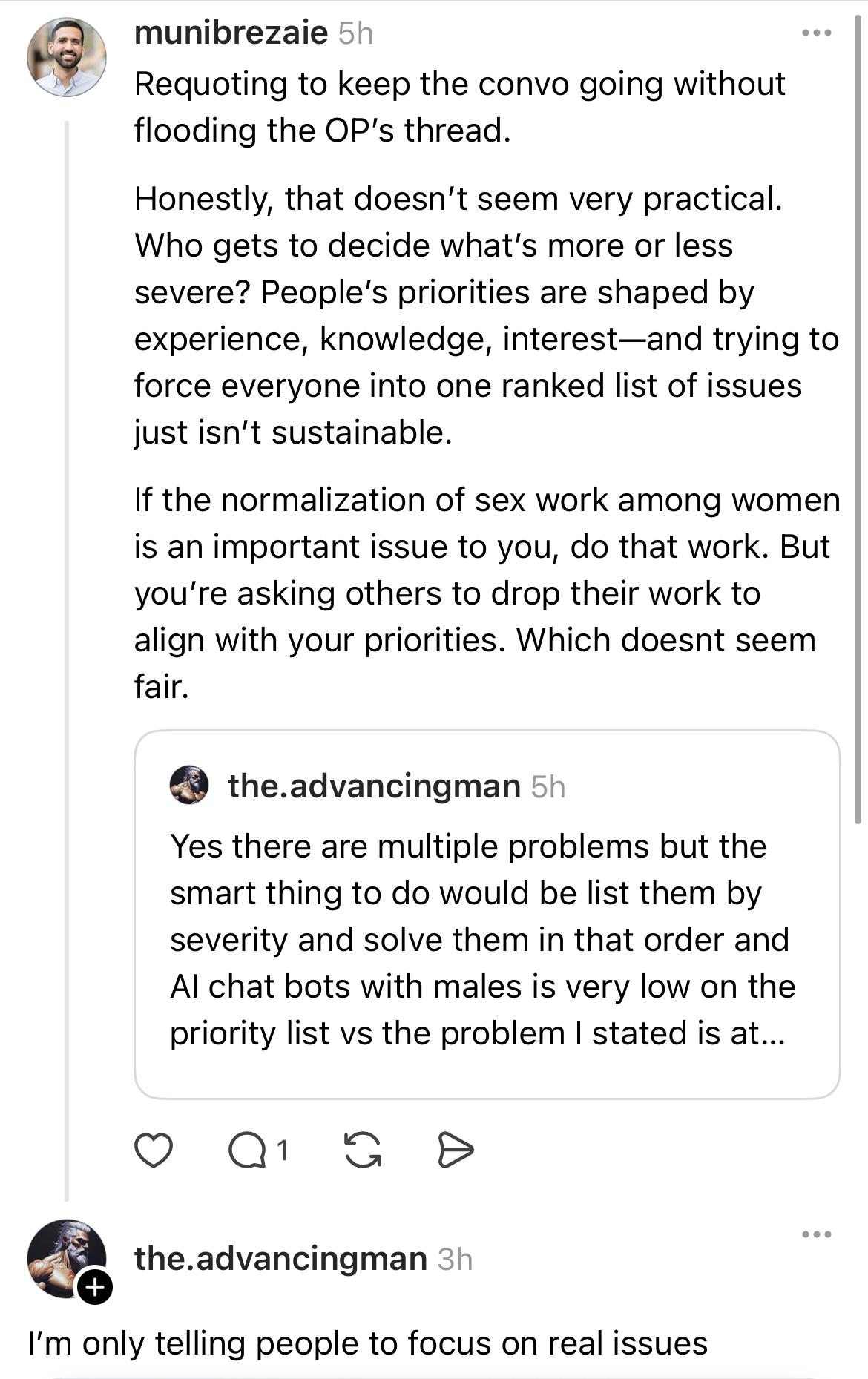Expand the truncated quoted post card
The width and height of the screenshot is (868, 1379).
[487, 939]
